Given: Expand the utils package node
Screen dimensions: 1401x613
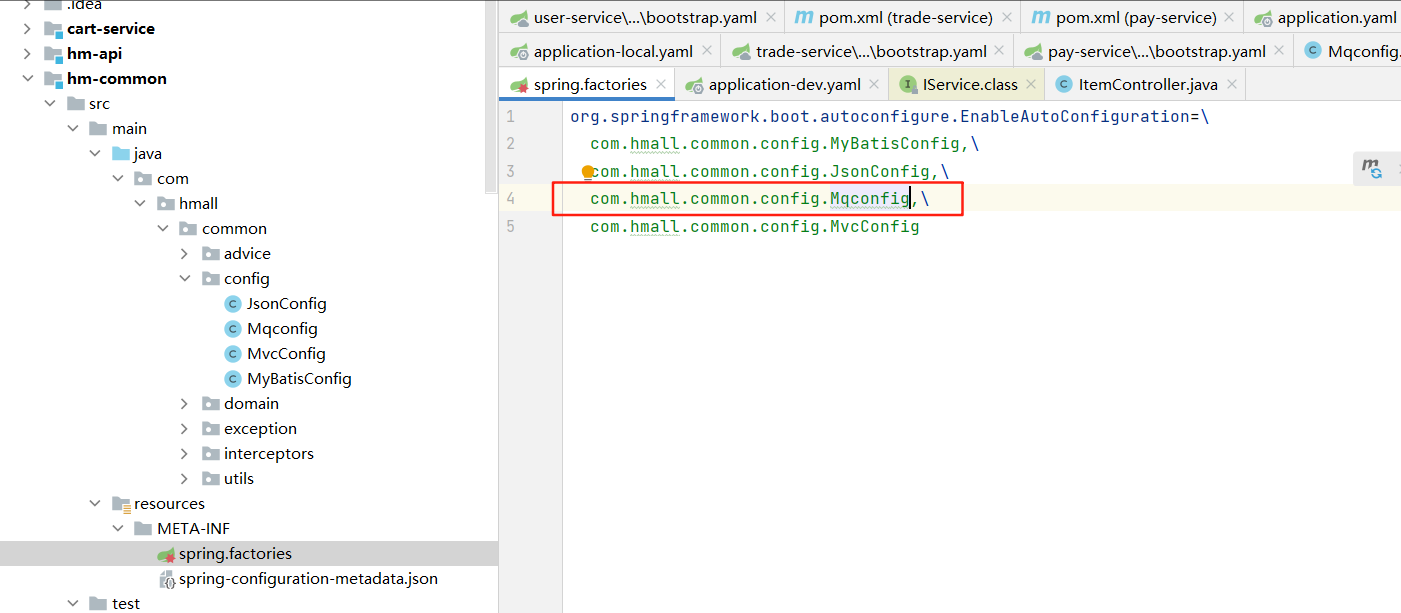Looking at the screenshot, I should coord(185,479).
